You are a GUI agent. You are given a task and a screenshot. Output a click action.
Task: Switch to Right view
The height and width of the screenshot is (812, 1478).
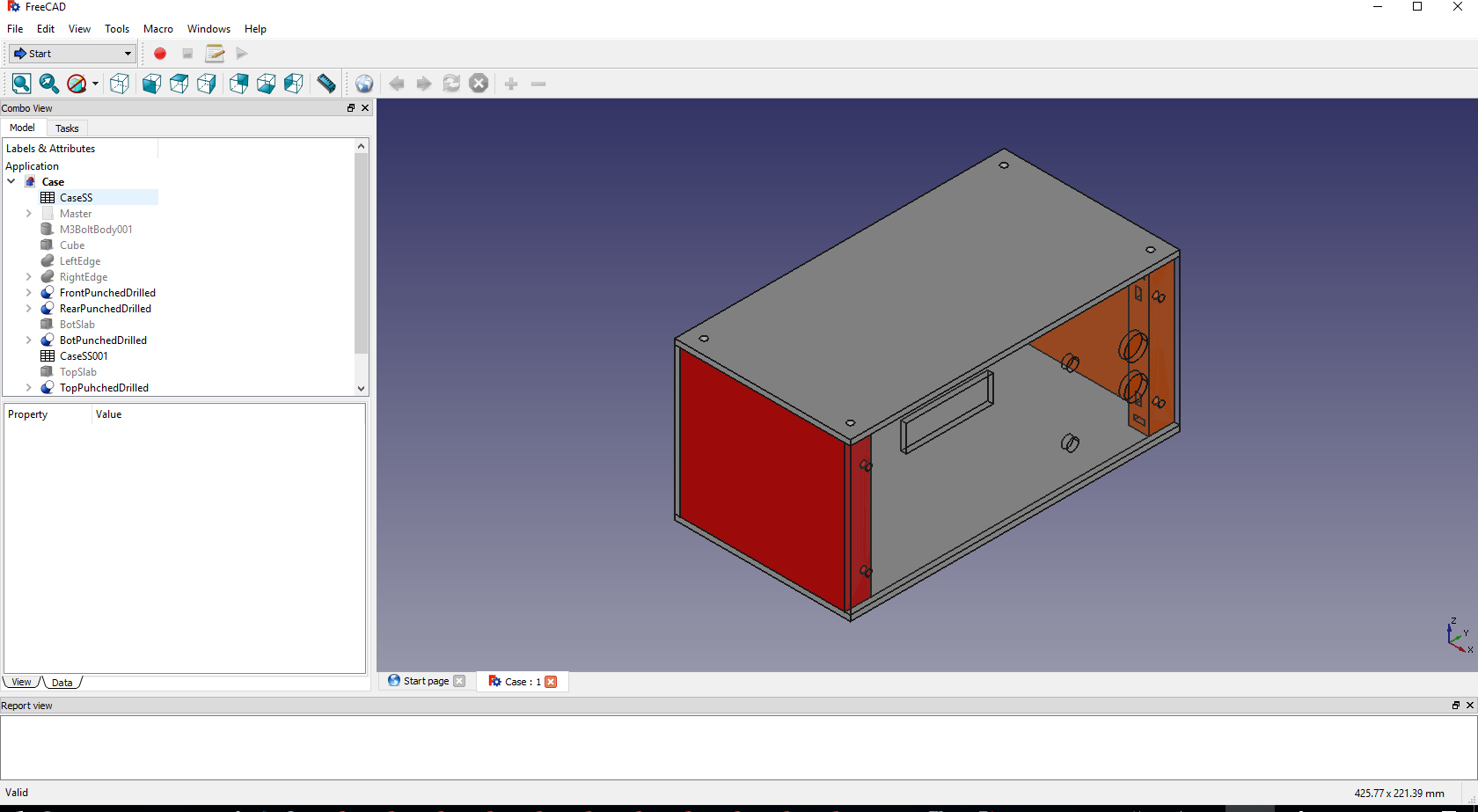tap(206, 84)
